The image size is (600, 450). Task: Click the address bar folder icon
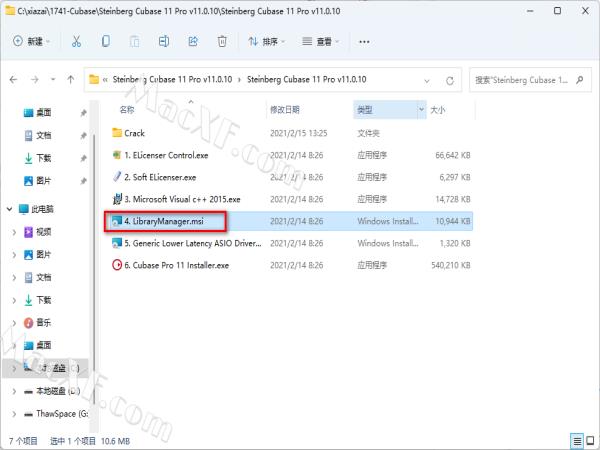(x=94, y=80)
